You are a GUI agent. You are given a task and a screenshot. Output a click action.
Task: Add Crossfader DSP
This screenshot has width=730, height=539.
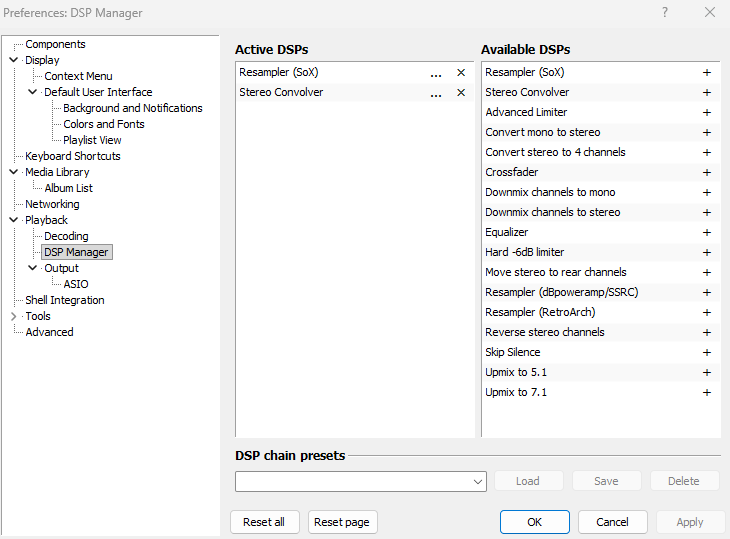point(707,173)
